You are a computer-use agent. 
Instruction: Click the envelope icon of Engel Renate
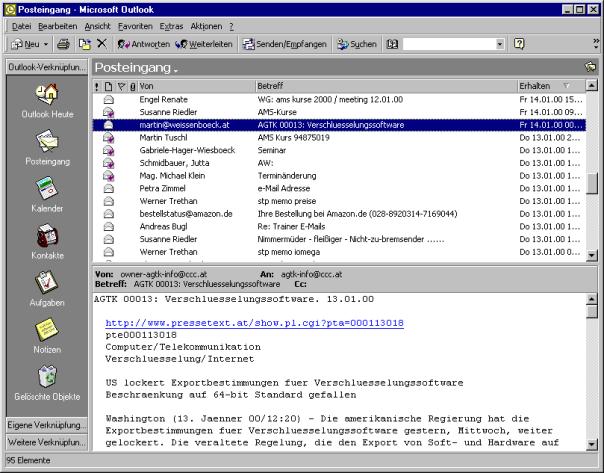point(109,100)
